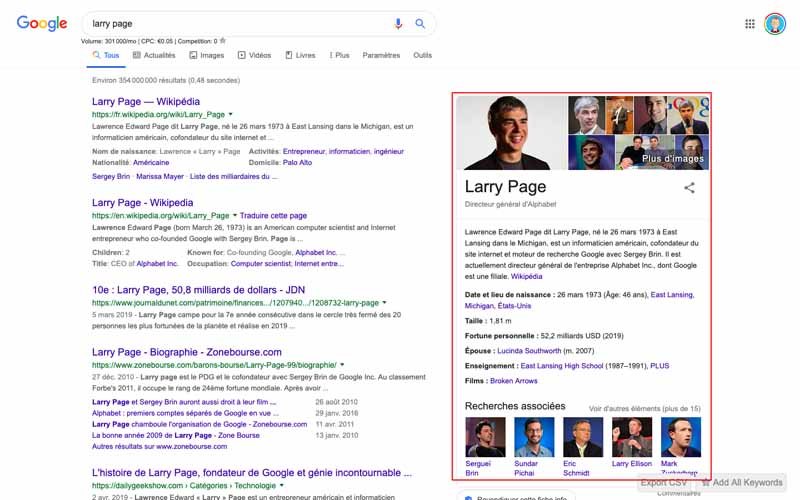Screen dimensions: 800x500
Task: Expand dropdown arrow beside fr.wikipedia.org URL
Action: pyautogui.click(x=231, y=114)
